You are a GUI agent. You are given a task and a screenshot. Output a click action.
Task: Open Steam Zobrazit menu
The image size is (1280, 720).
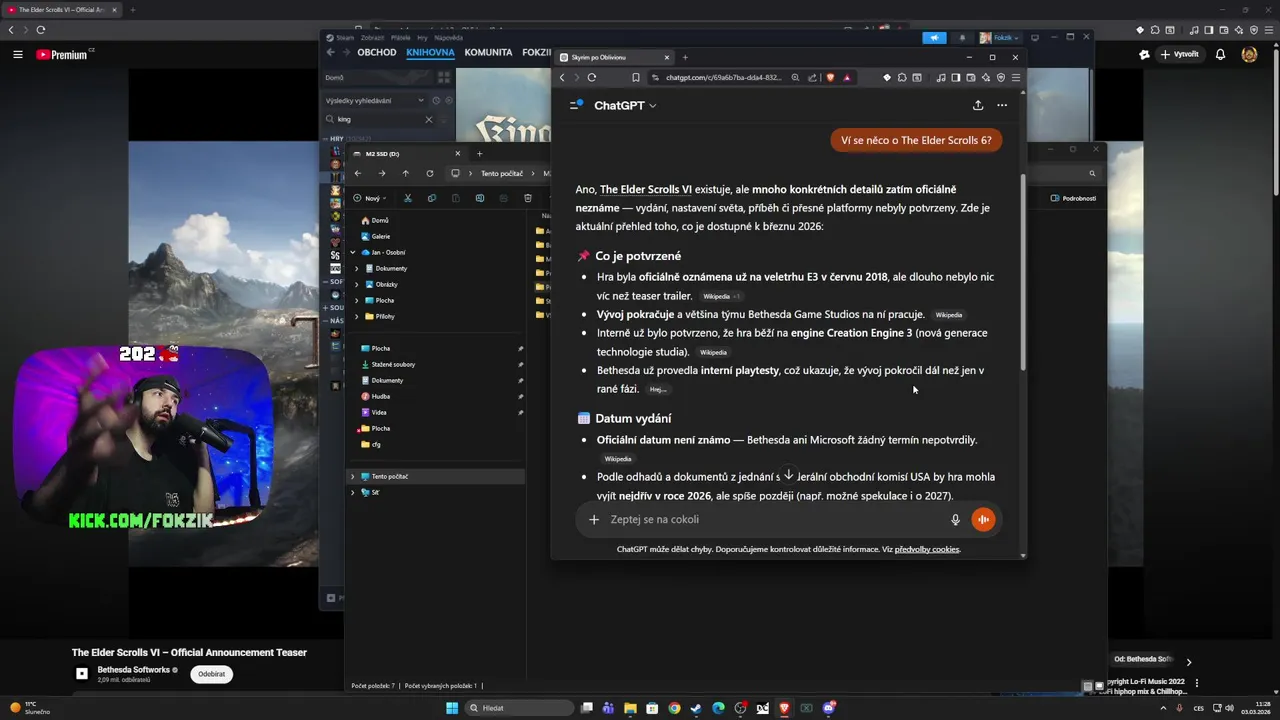(x=372, y=37)
